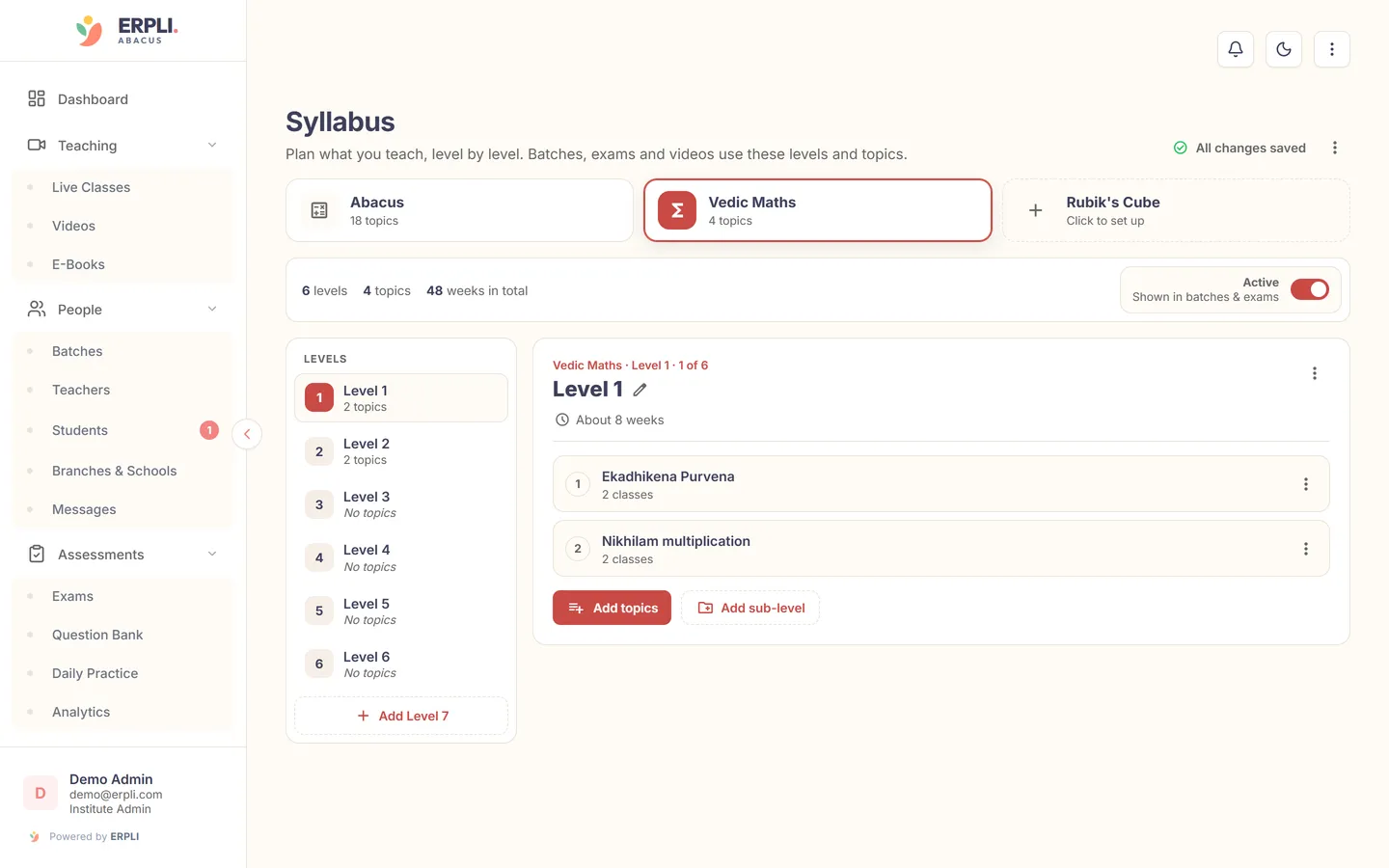Open the notifications bell
This screenshot has height=868, width=1389.
pos(1236,49)
